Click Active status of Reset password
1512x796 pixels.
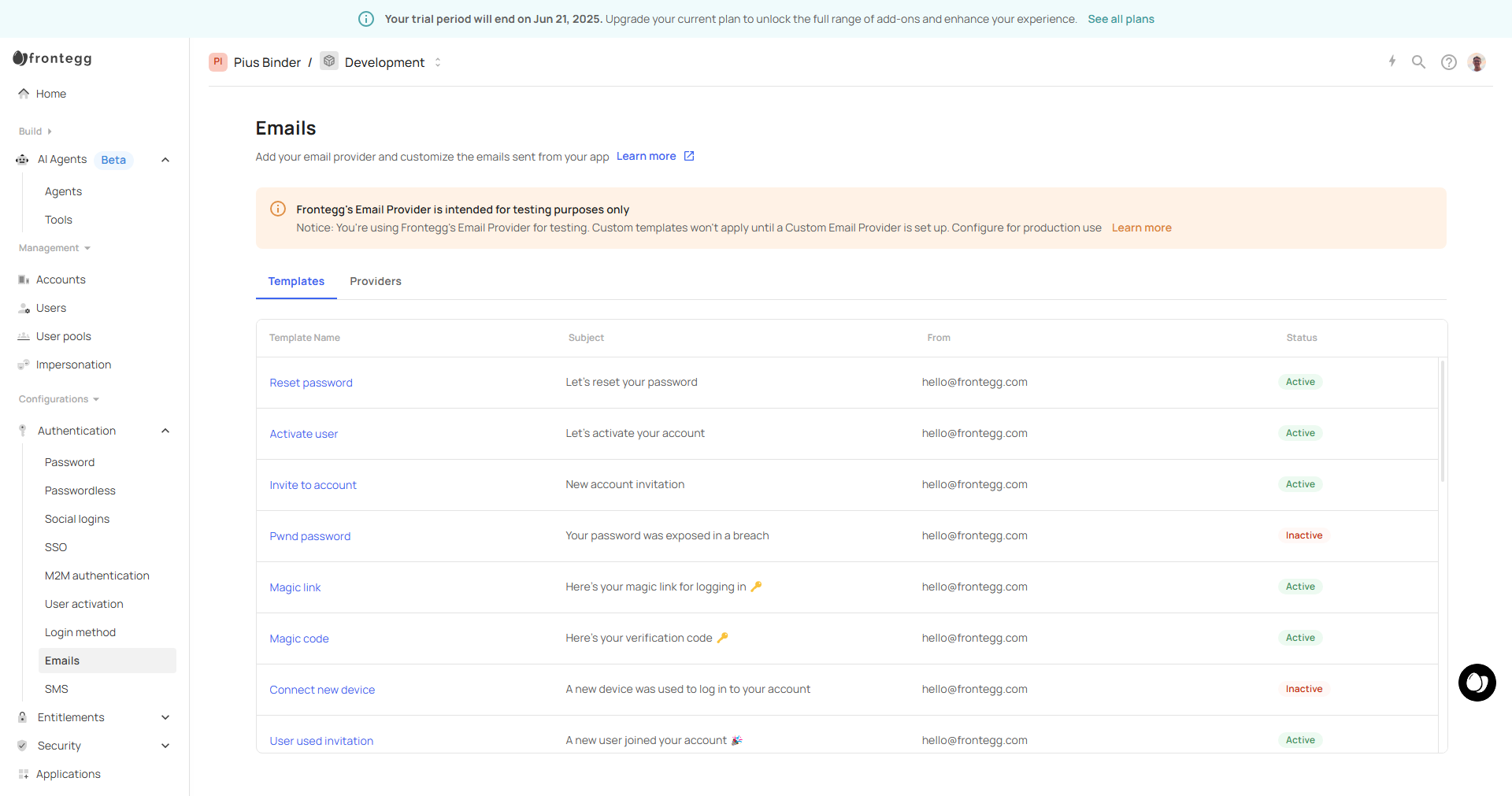click(x=1300, y=382)
